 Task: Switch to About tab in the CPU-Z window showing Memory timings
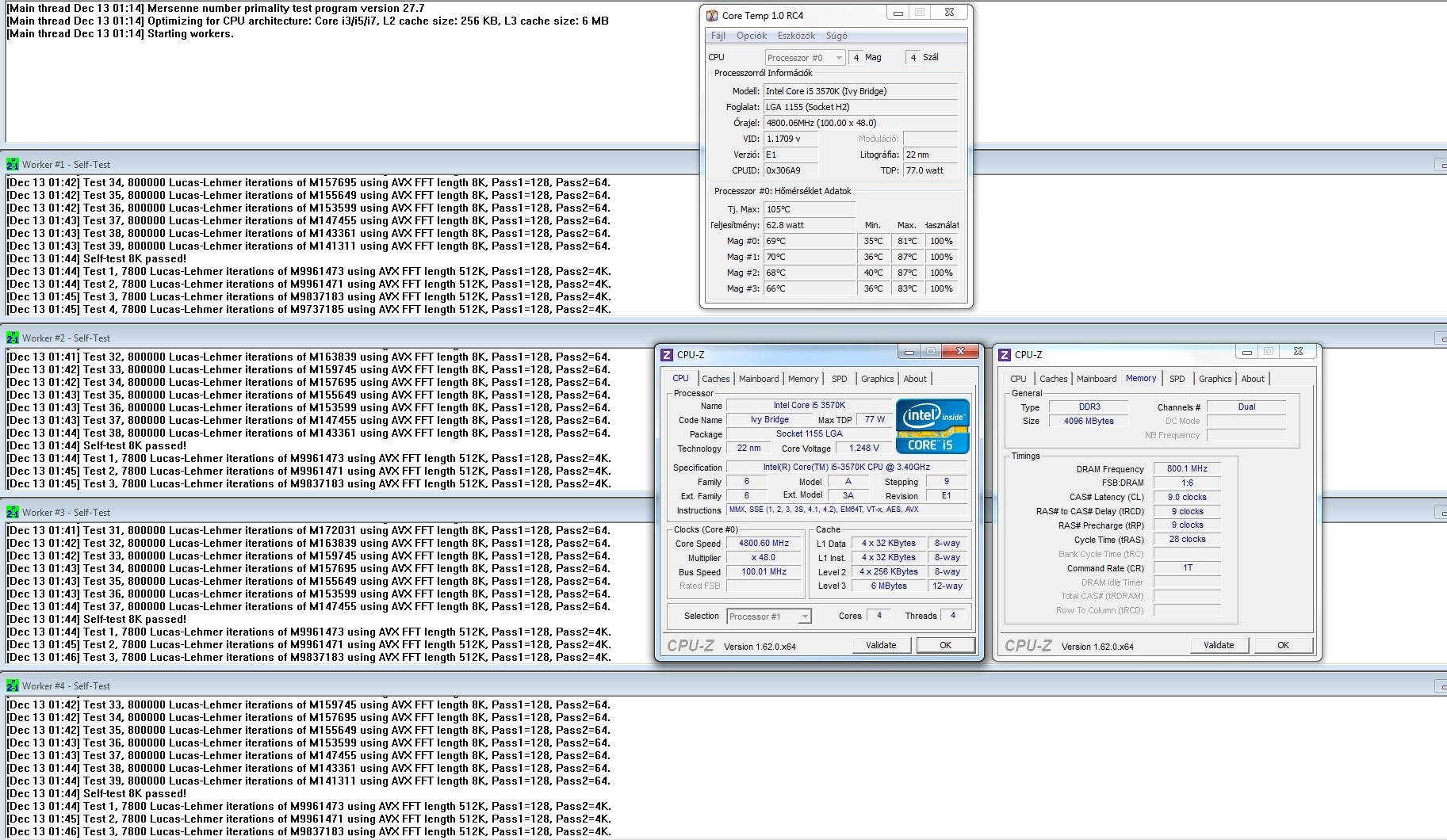(1253, 379)
